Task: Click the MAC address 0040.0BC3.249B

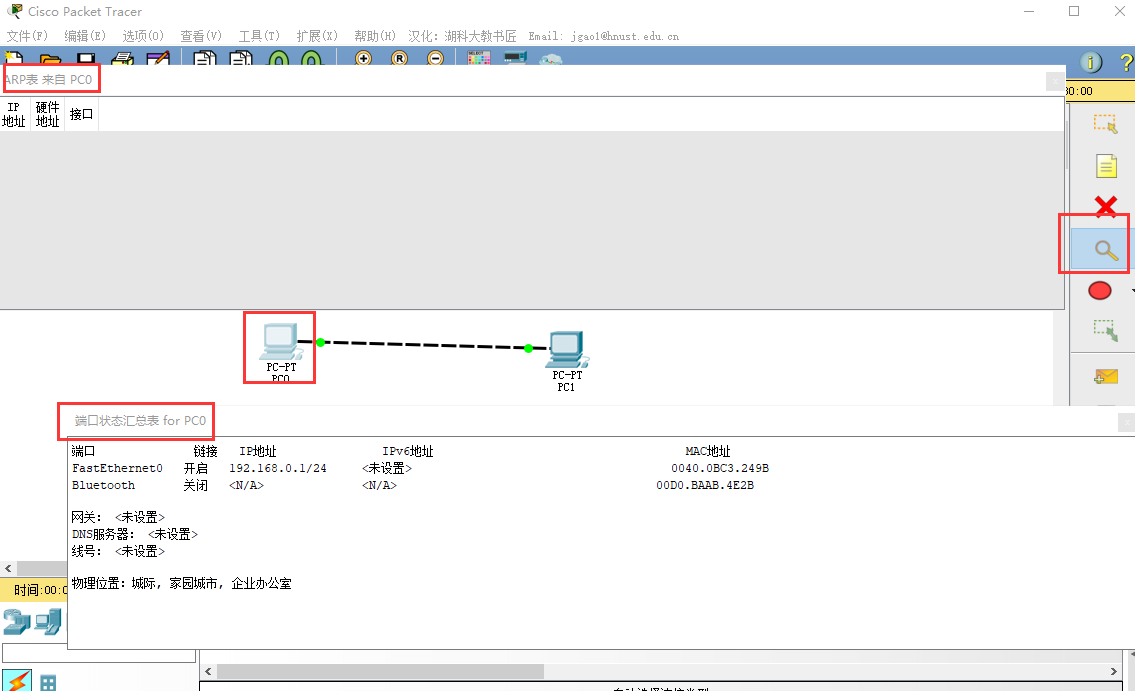Action: pyautogui.click(x=720, y=468)
